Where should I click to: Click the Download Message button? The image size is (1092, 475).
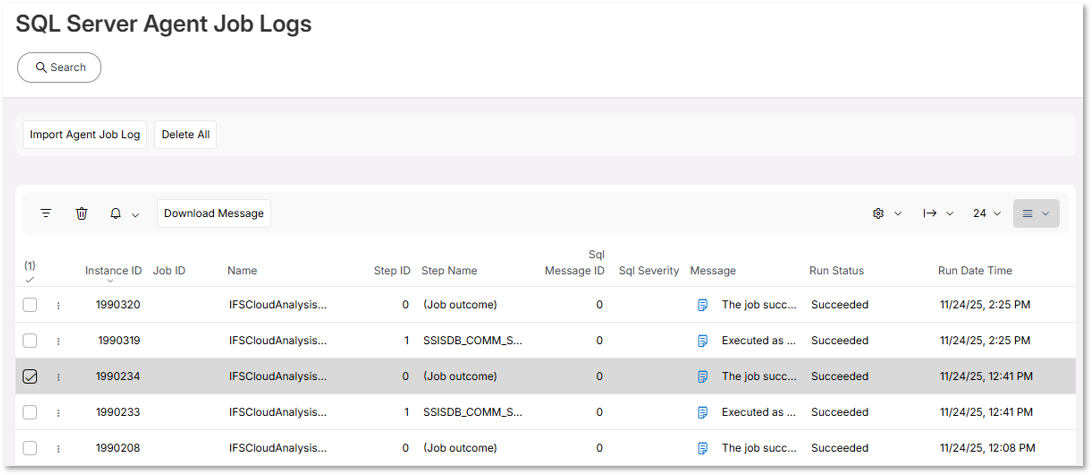(214, 213)
